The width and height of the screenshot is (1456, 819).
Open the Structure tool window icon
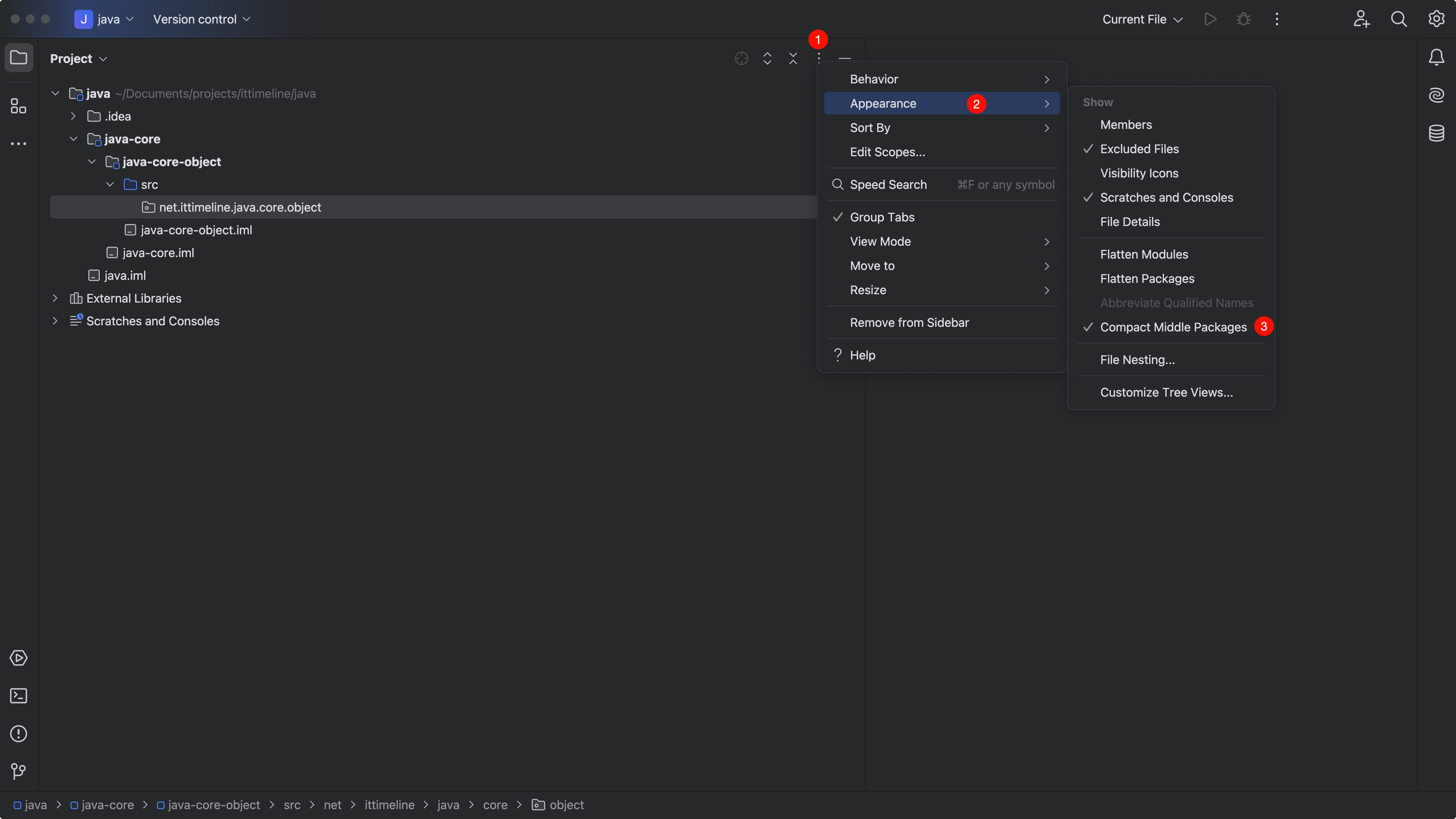(19, 106)
